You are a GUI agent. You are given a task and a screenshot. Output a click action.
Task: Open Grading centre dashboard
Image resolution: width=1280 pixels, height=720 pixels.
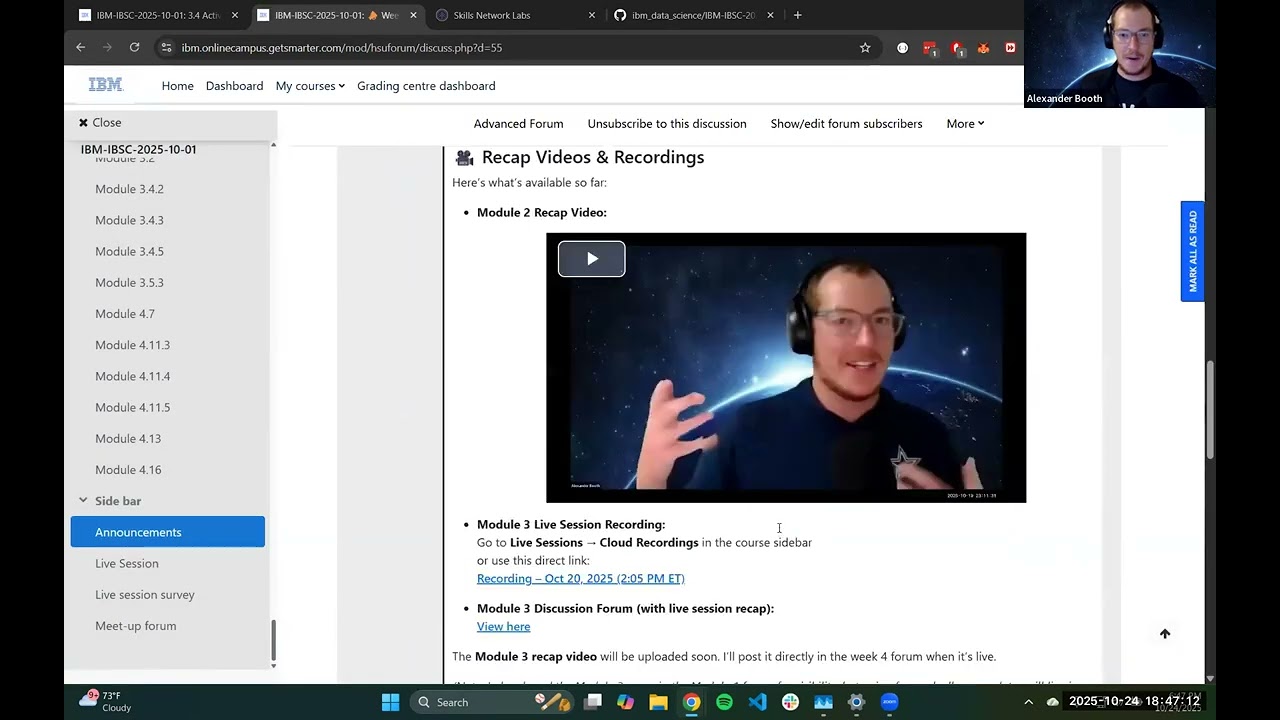426,86
